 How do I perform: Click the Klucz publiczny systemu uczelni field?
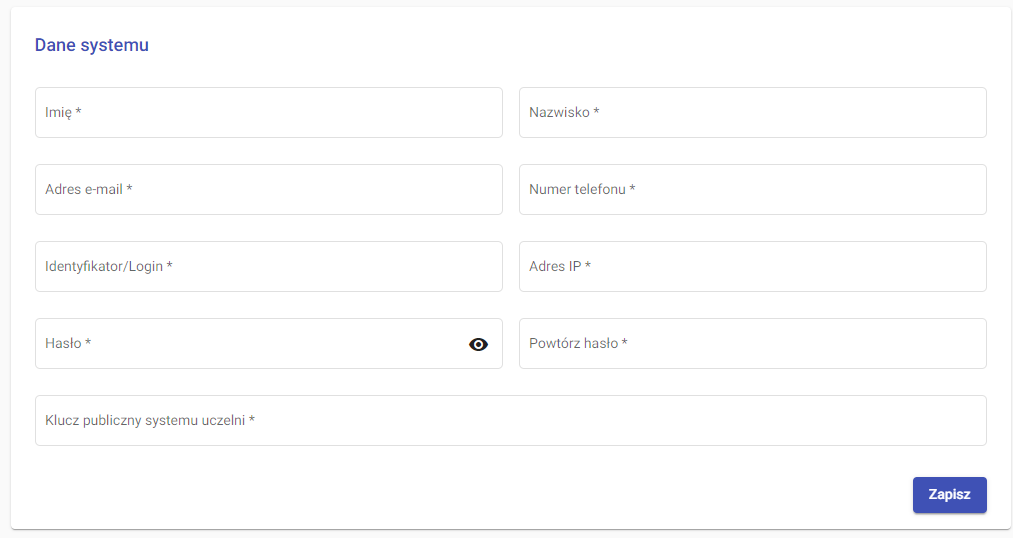click(600, 421)
